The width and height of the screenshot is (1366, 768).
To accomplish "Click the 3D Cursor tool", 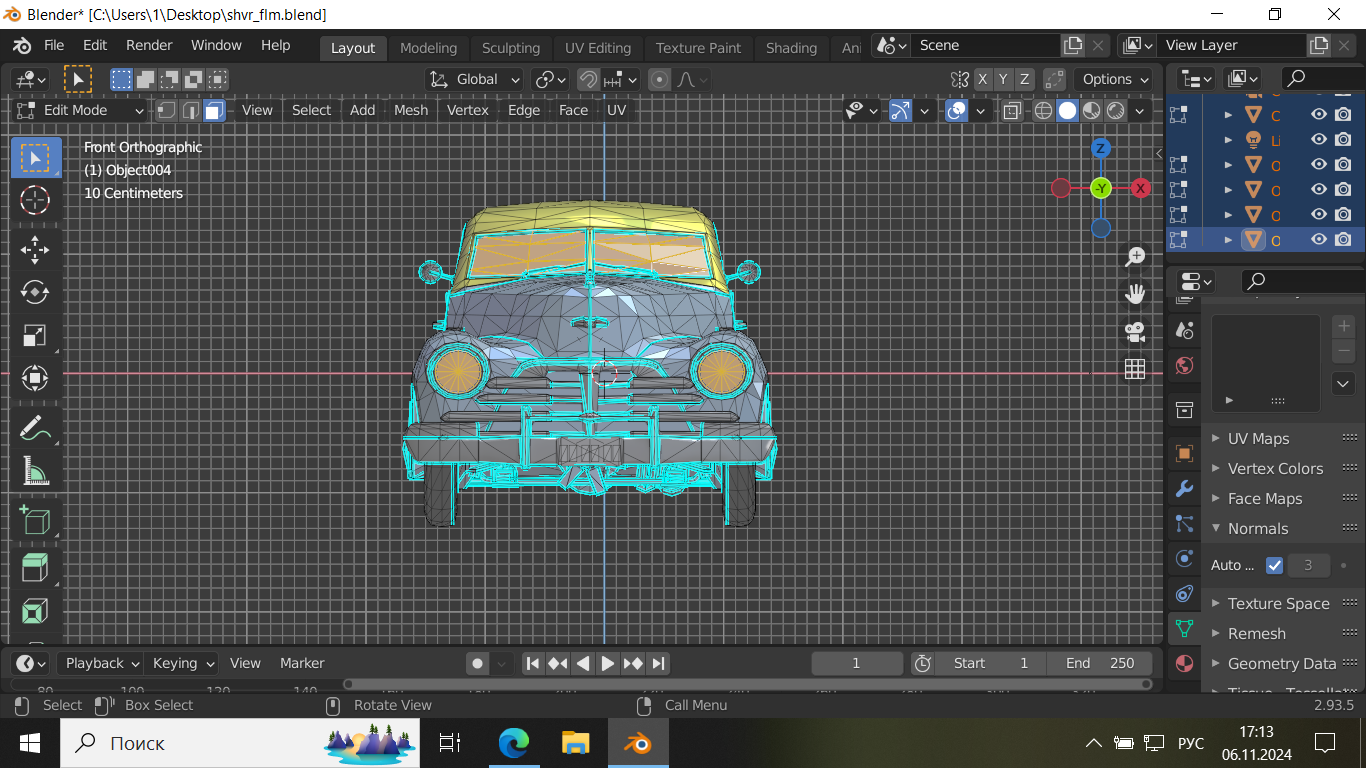I will click(35, 200).
